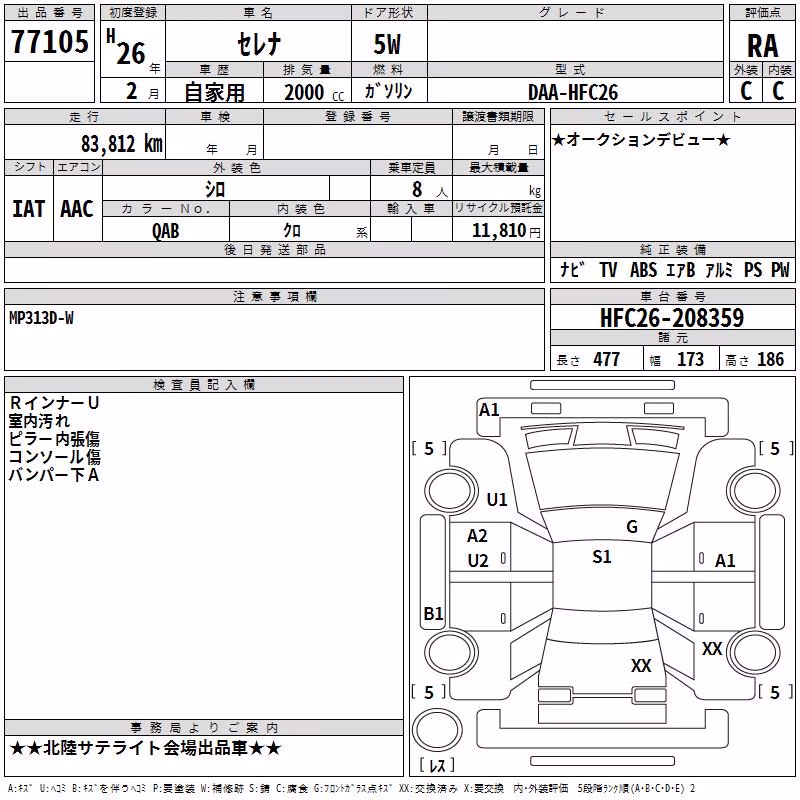This screenshot has height=800, width=800.
Task: Select the chassis number HFC26-208359
Action: 671,318
